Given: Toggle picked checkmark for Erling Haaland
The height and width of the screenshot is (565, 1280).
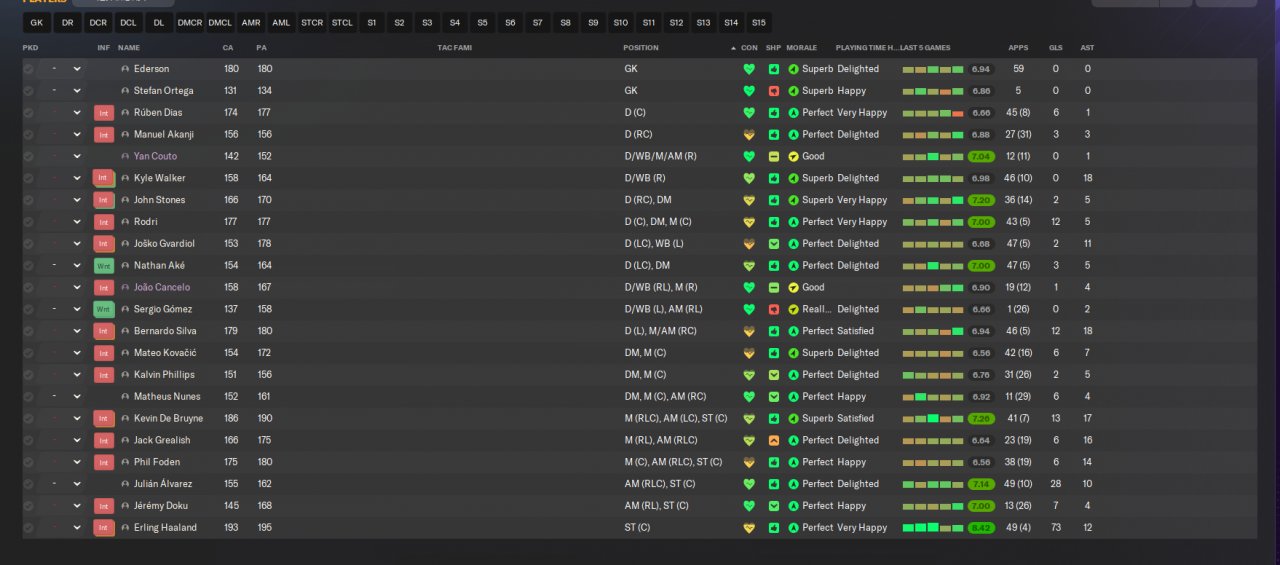Looking at the screenshot, I should (x=28, y=528).
